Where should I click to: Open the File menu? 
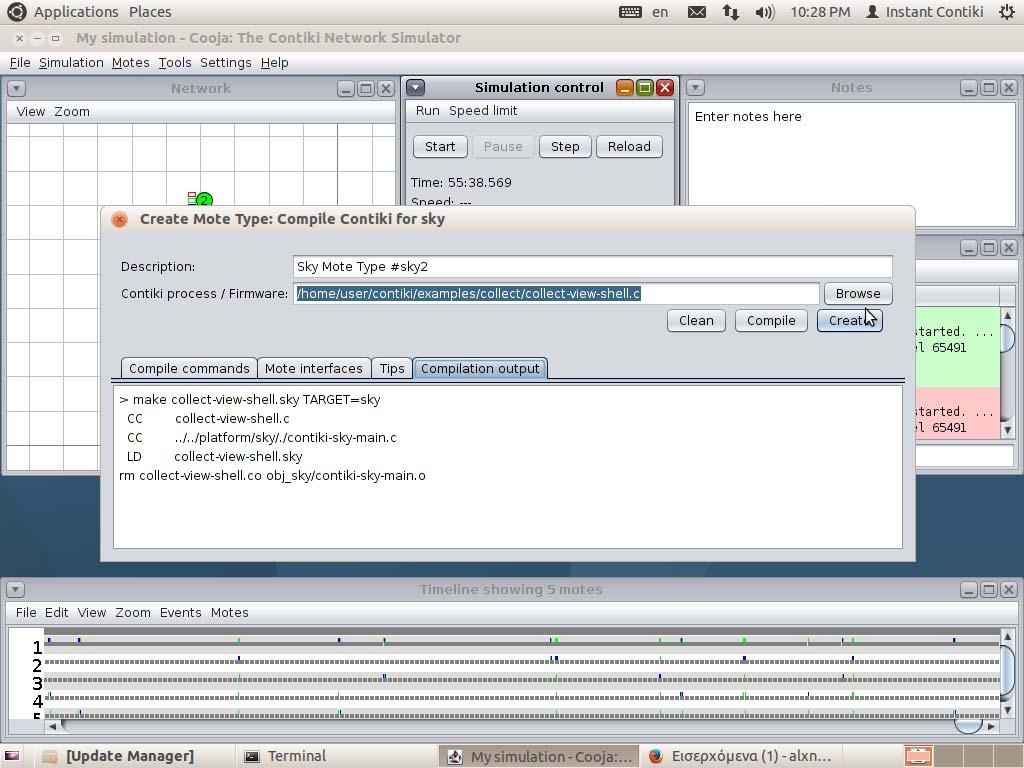(20, 63)
